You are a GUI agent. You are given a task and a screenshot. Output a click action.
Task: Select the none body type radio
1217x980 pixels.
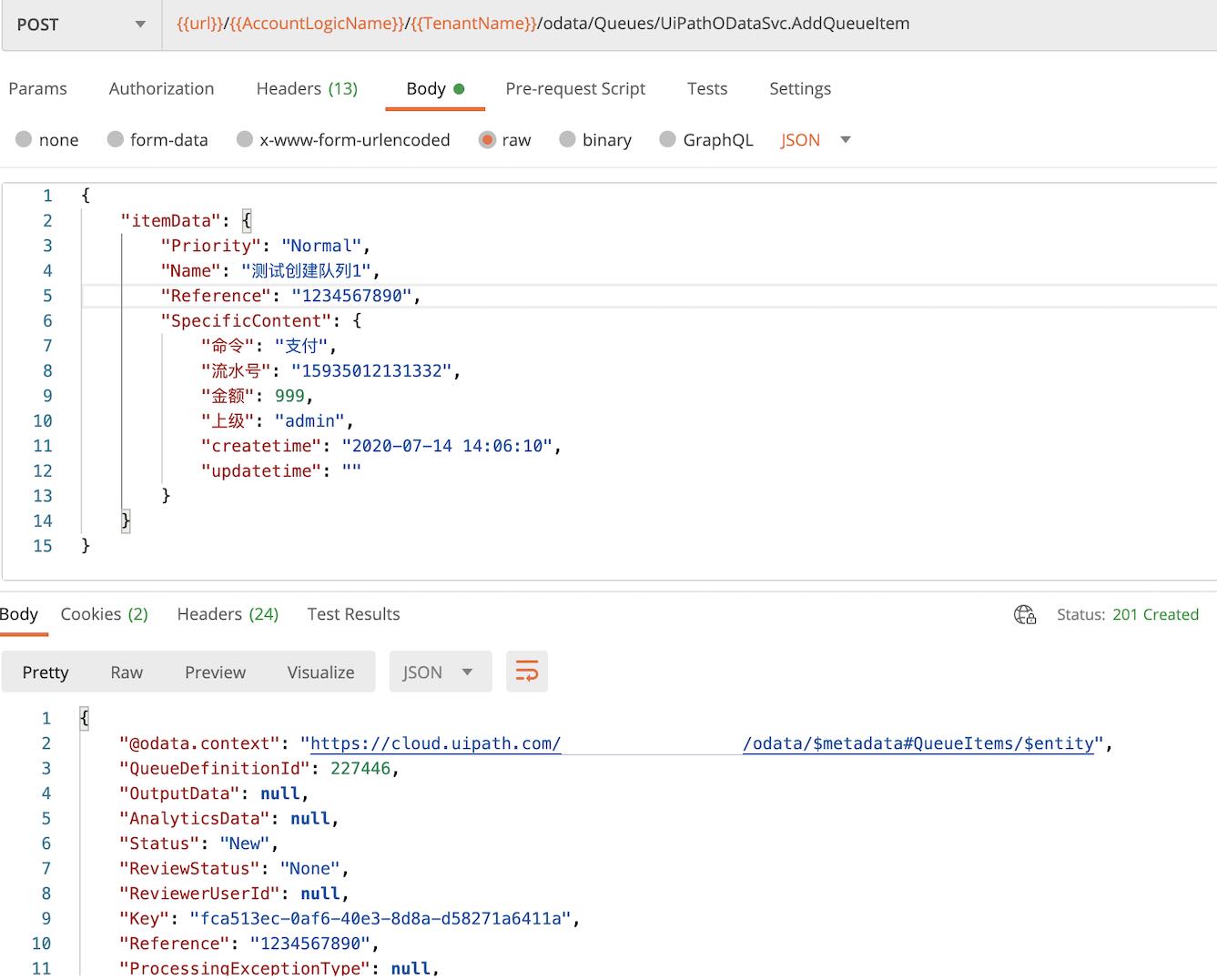(x=24, y=139)
